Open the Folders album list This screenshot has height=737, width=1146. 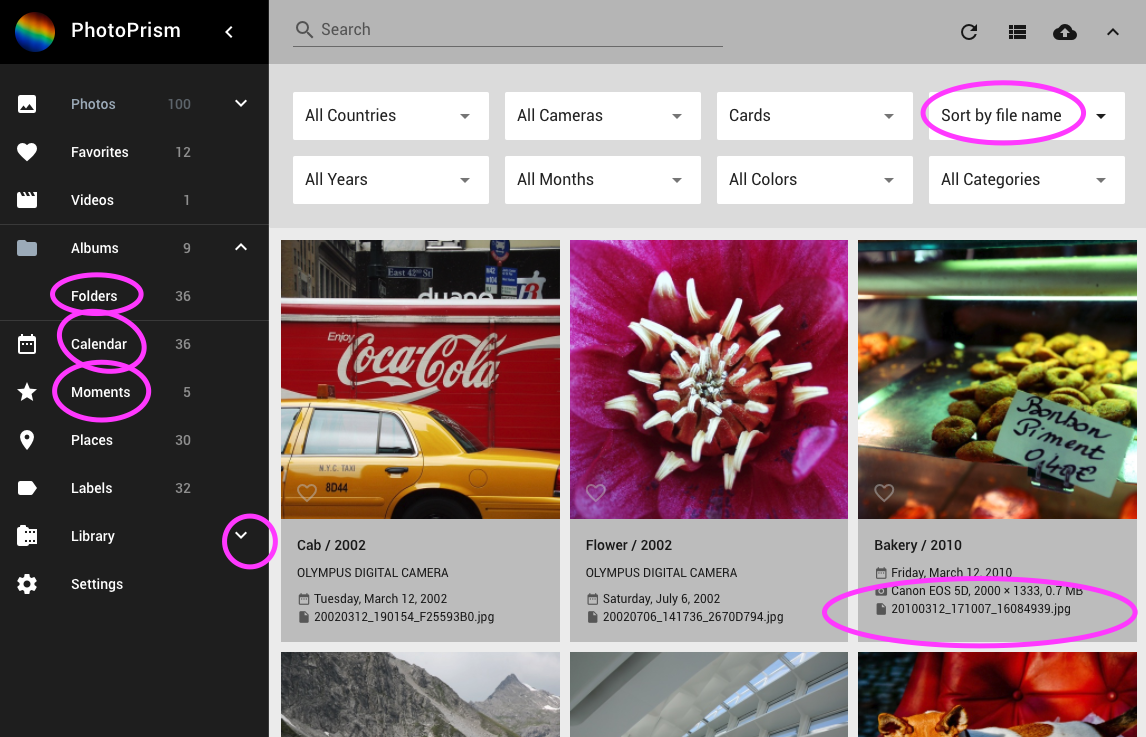click(x=97, y=296)
